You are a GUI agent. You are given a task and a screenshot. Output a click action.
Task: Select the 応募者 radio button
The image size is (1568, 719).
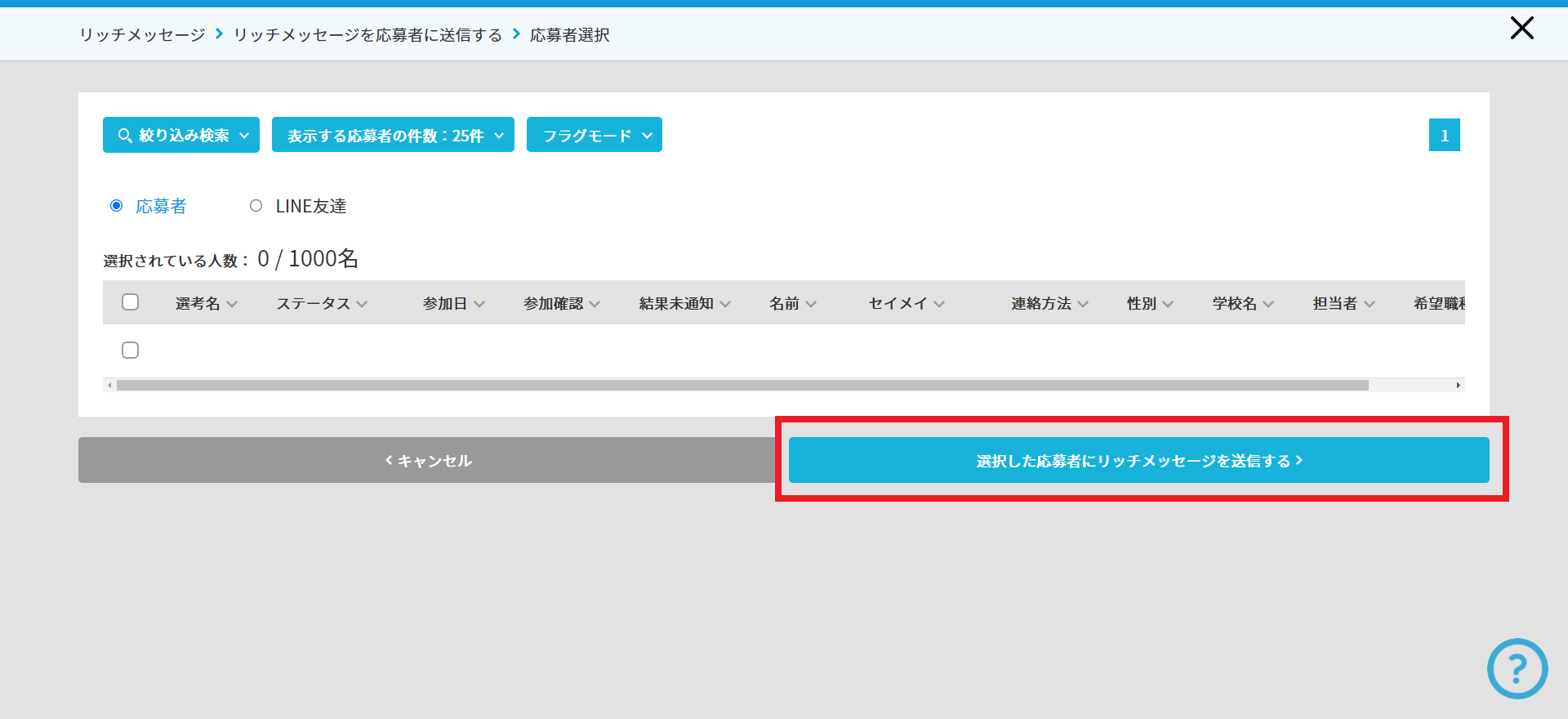(x=117, y=206)
